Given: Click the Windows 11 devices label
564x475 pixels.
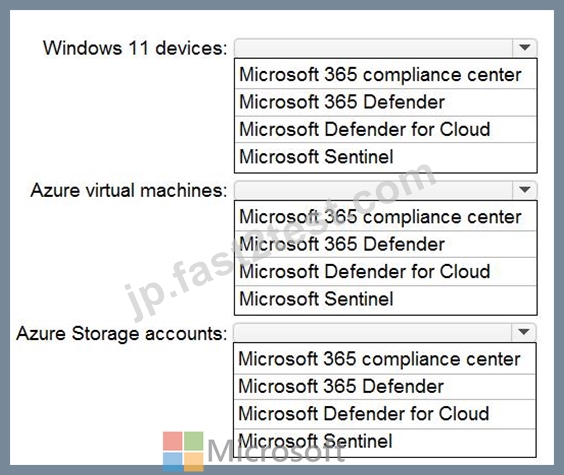Looking at the screenshot, I should click(x=135, y=48).
